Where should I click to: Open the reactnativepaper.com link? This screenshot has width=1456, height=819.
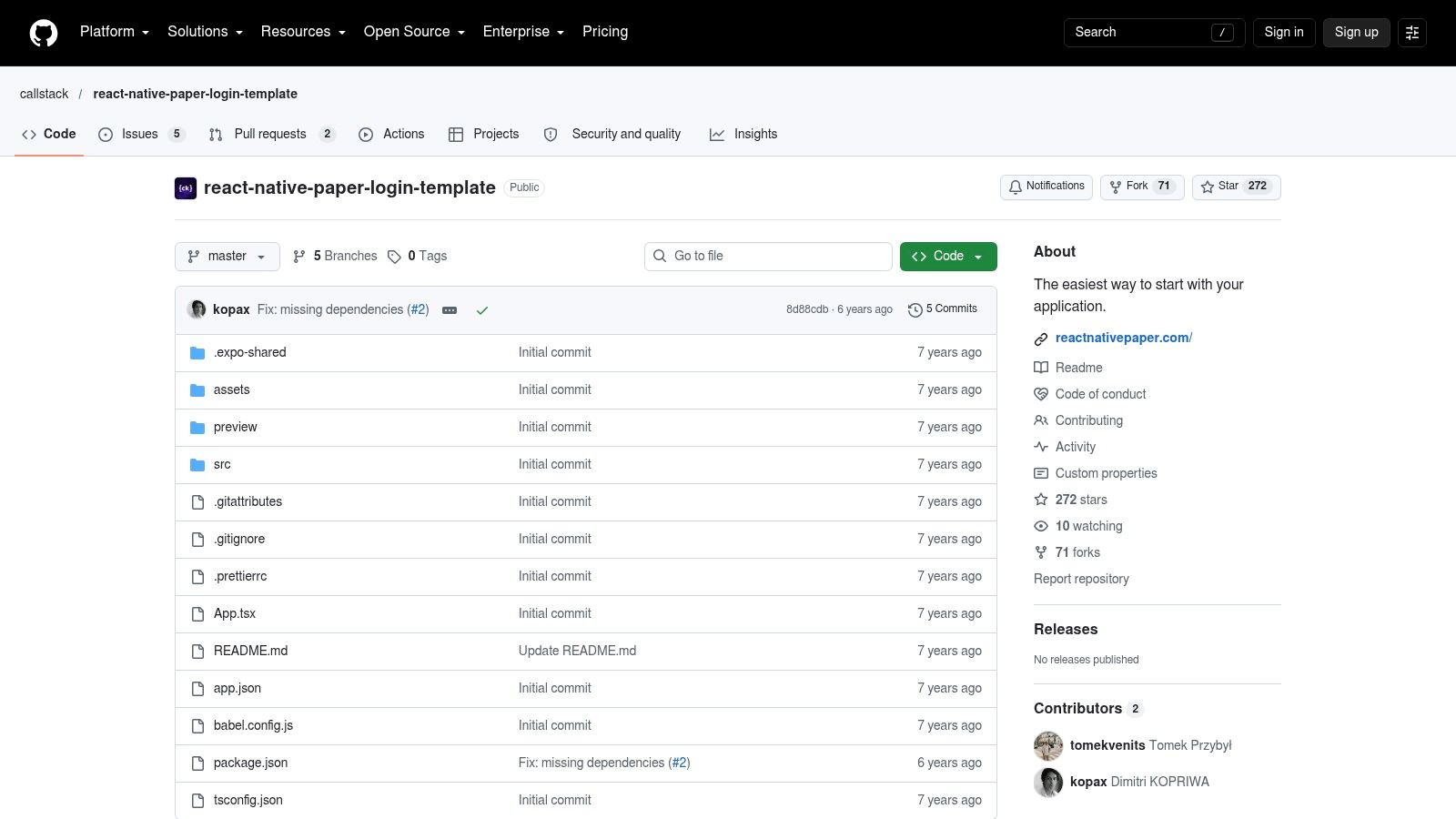(x=1124, y=338)
